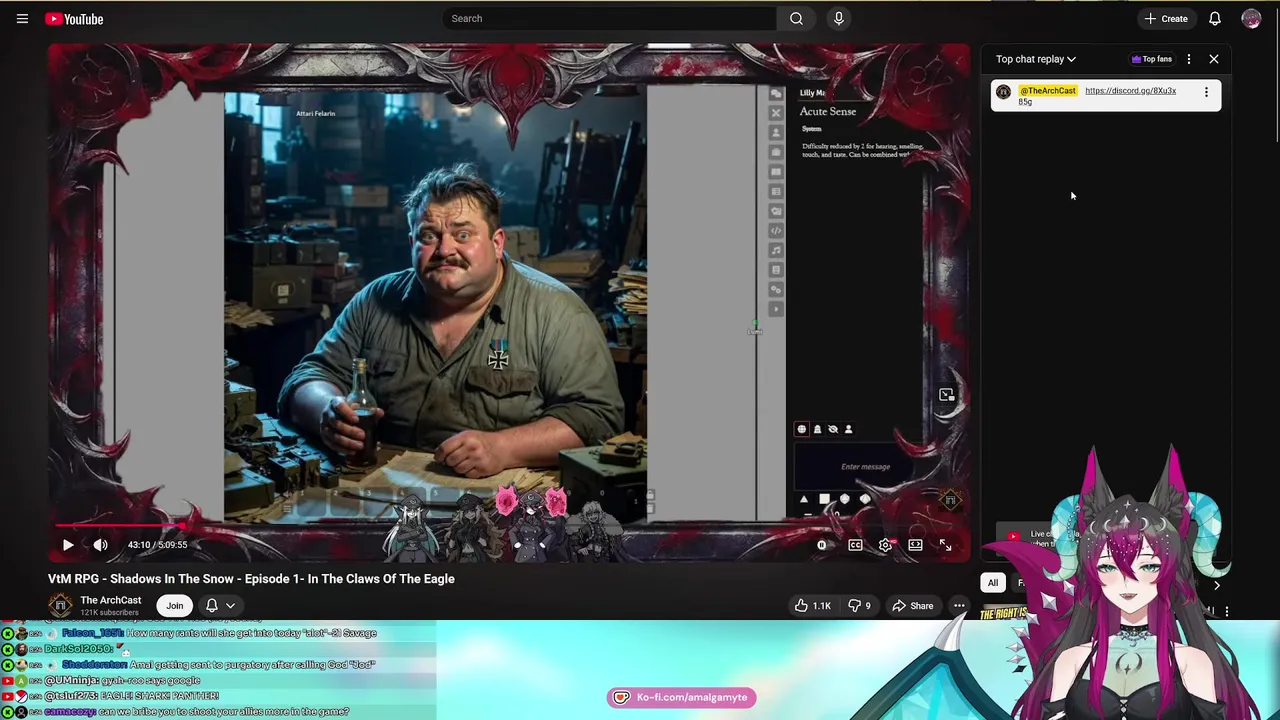Open the notifications bell in header
This screenshot has width=1280, height=720.
[1215, 19]
